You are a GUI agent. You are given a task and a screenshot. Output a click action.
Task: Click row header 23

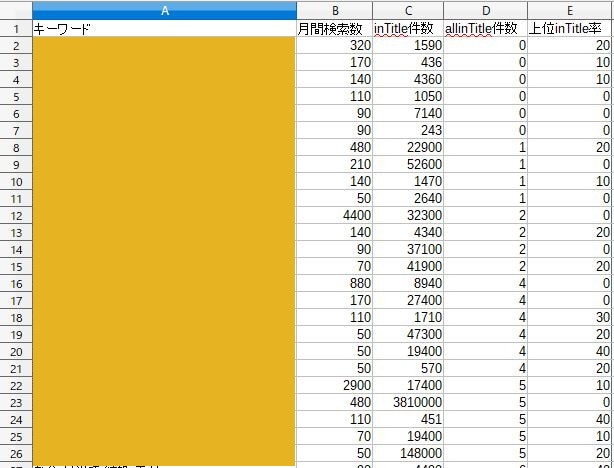(16, 402)
